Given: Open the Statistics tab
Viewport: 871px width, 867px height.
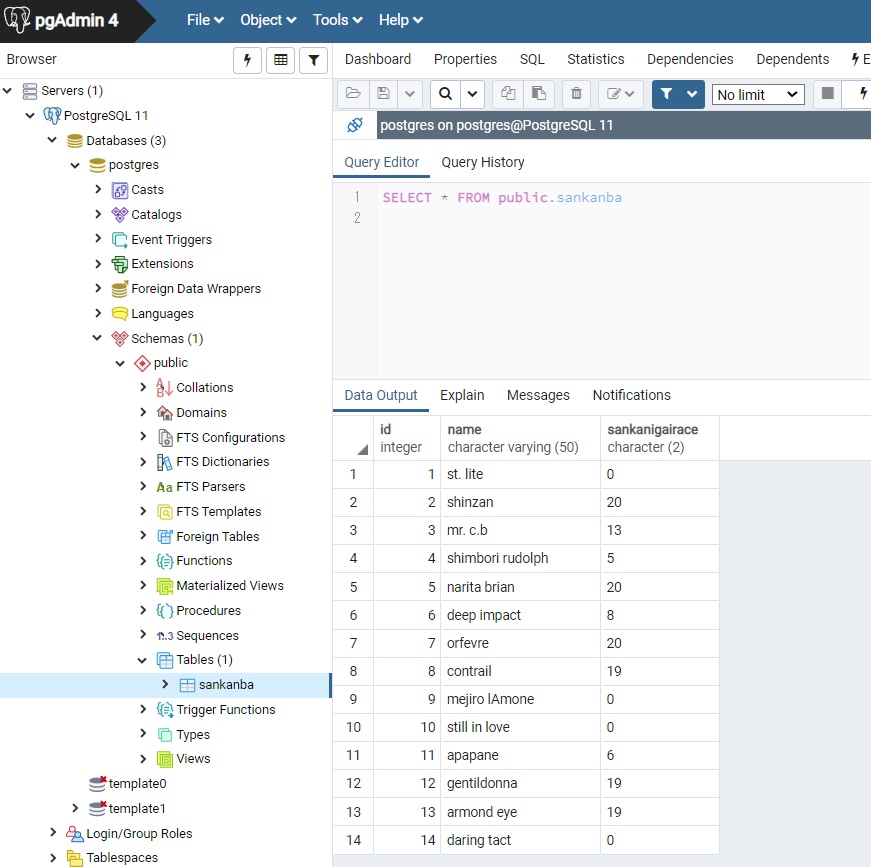Looking at the screenshot, I should point(595,59).
